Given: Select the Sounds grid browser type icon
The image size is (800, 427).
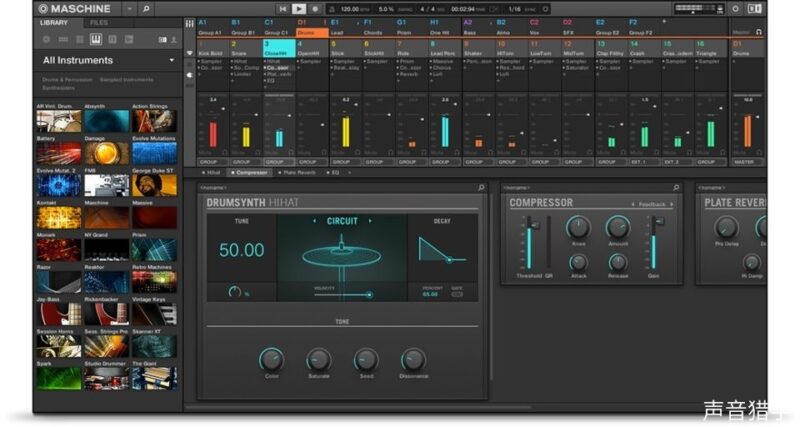Looking at the screenshot, I should pyautogui.click(x=80, y=39).
